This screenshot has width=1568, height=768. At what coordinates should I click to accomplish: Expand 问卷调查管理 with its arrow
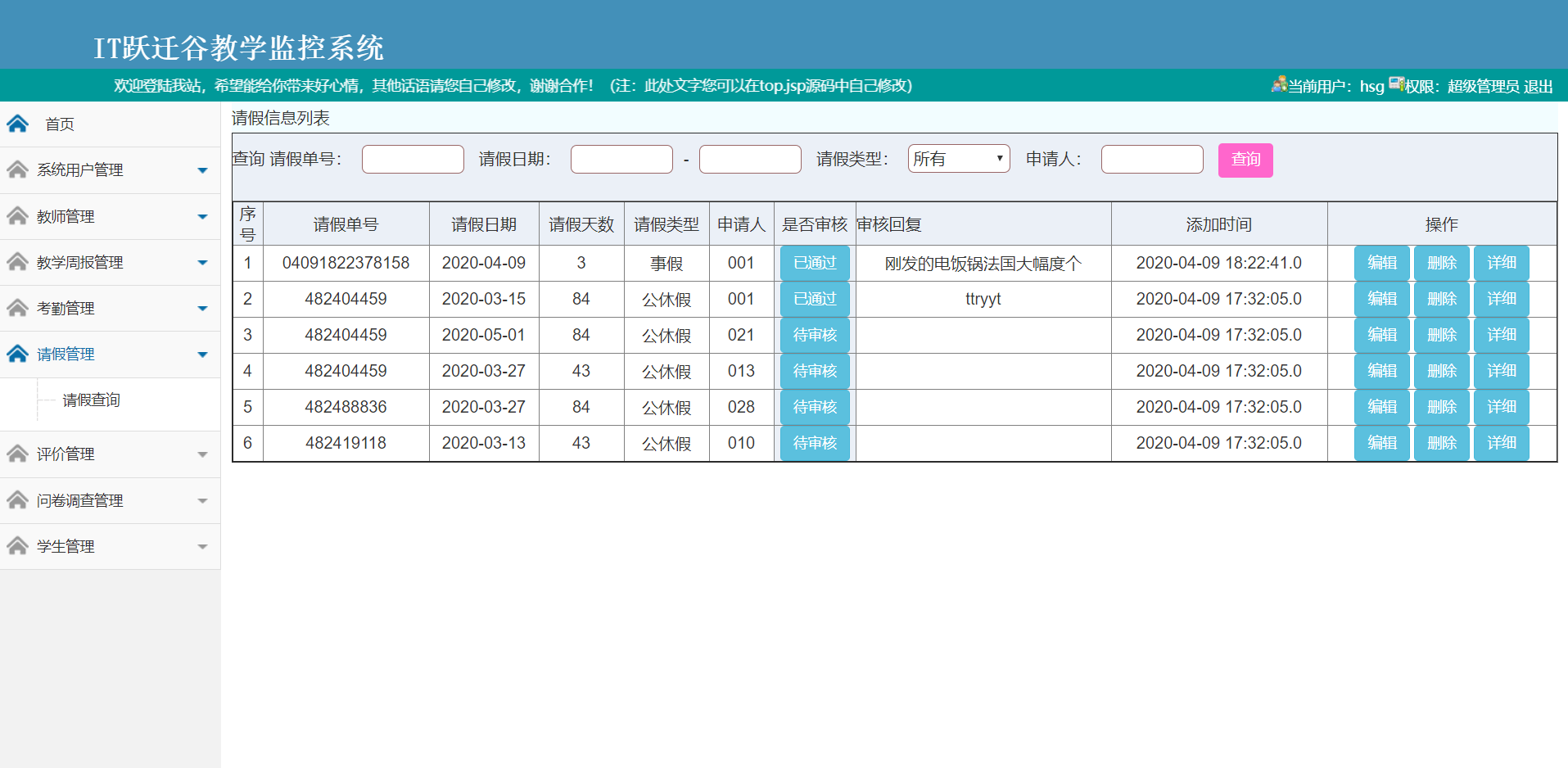tap(202, 500)
